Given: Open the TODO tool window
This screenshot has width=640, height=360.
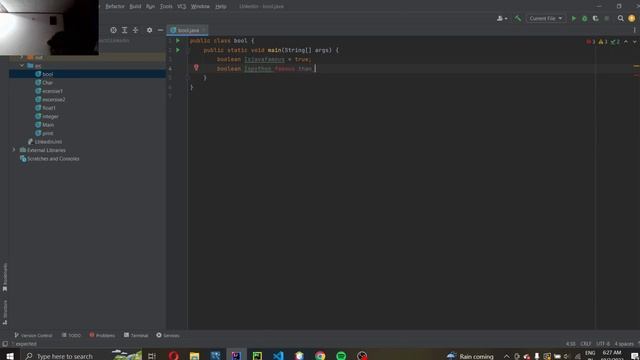Looking at the screenshot, I should (x=71, y=335).
